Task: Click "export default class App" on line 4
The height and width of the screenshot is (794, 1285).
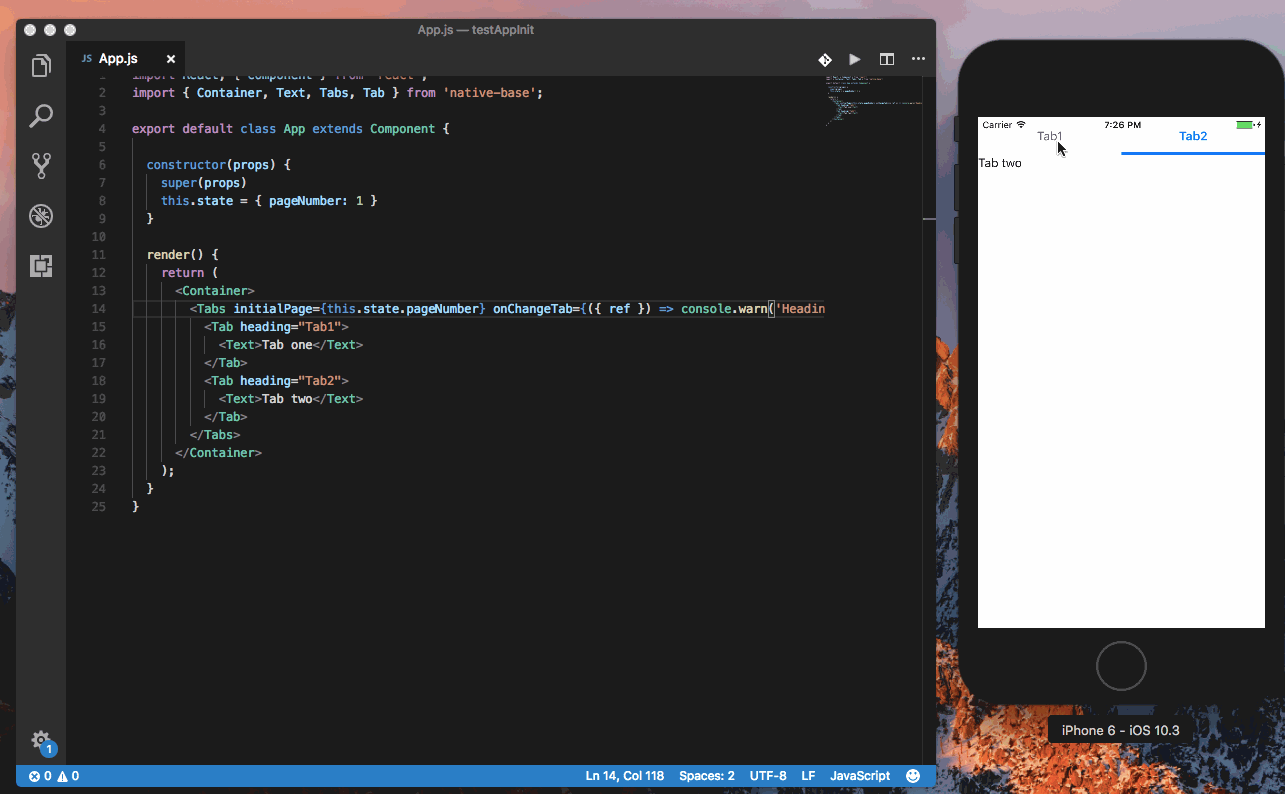Action: 219,129
